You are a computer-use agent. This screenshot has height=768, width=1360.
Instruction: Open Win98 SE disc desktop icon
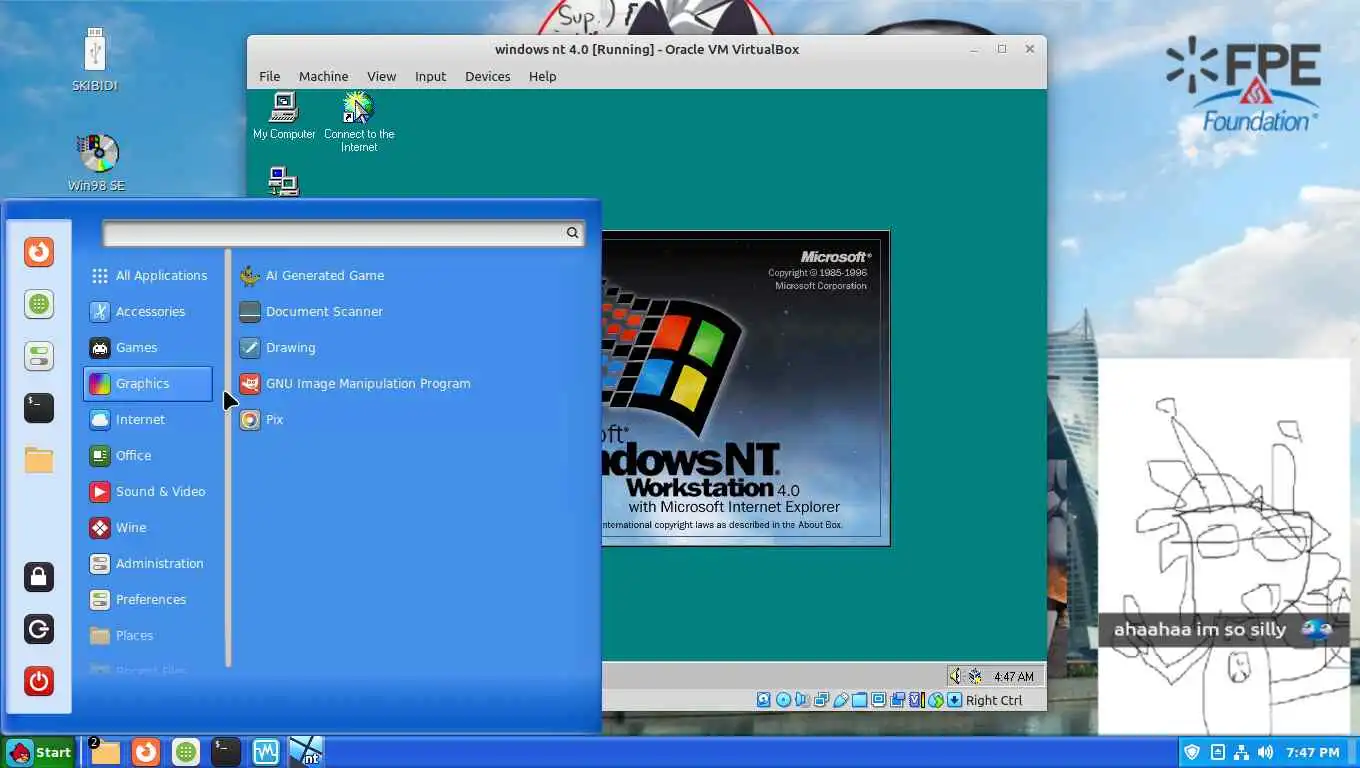pyautogui.click(x=96, y=162)
